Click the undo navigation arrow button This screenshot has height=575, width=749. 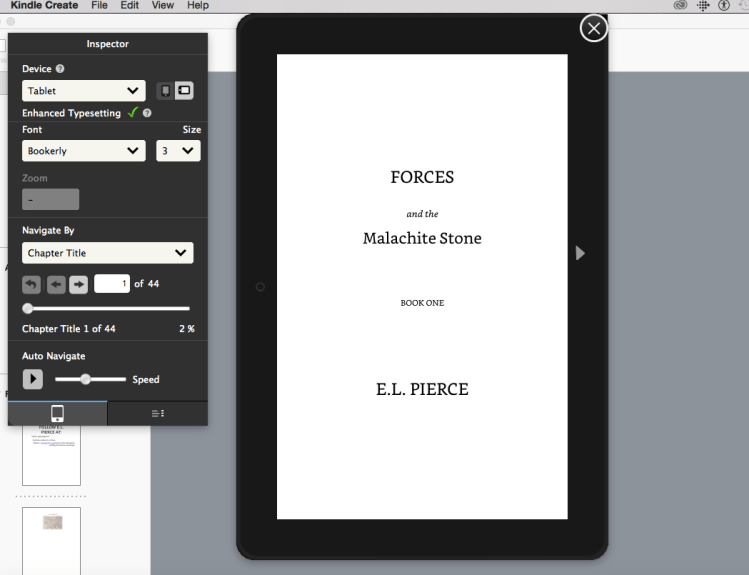[x=31, y=284]
